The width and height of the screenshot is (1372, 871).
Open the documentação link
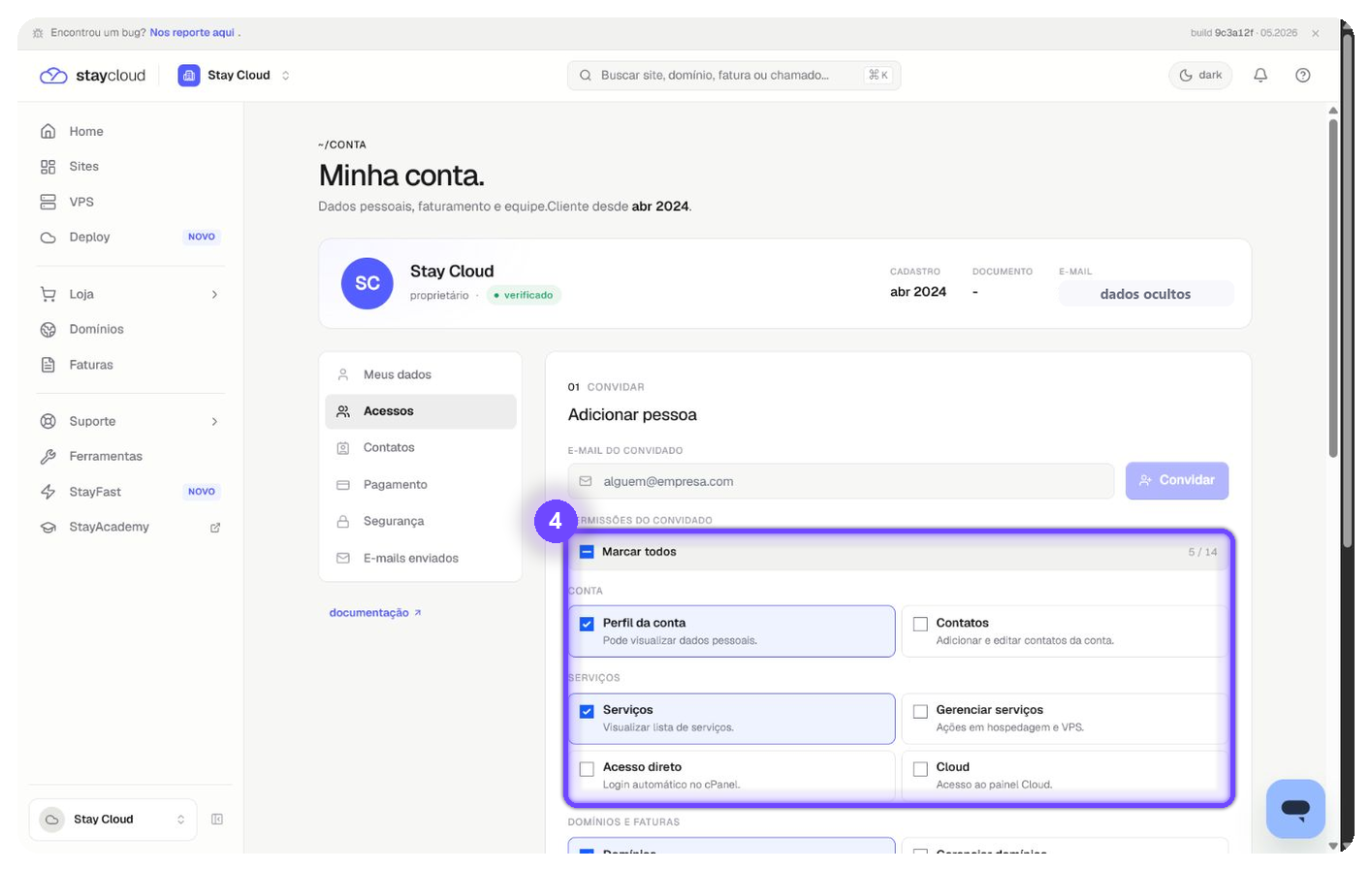click(x=375, y=613)
